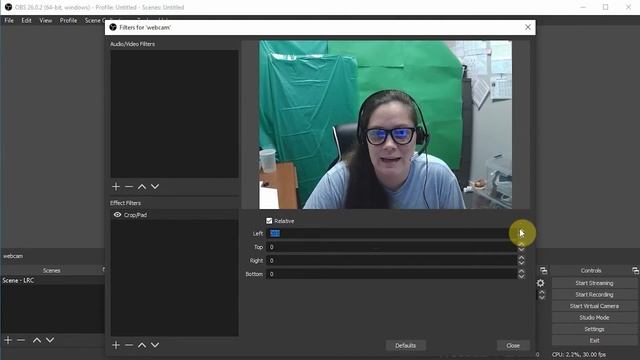This screenshot has width=640, height=360.
Task: Pop out the Controls dock icon
Action: click(635, 271)
